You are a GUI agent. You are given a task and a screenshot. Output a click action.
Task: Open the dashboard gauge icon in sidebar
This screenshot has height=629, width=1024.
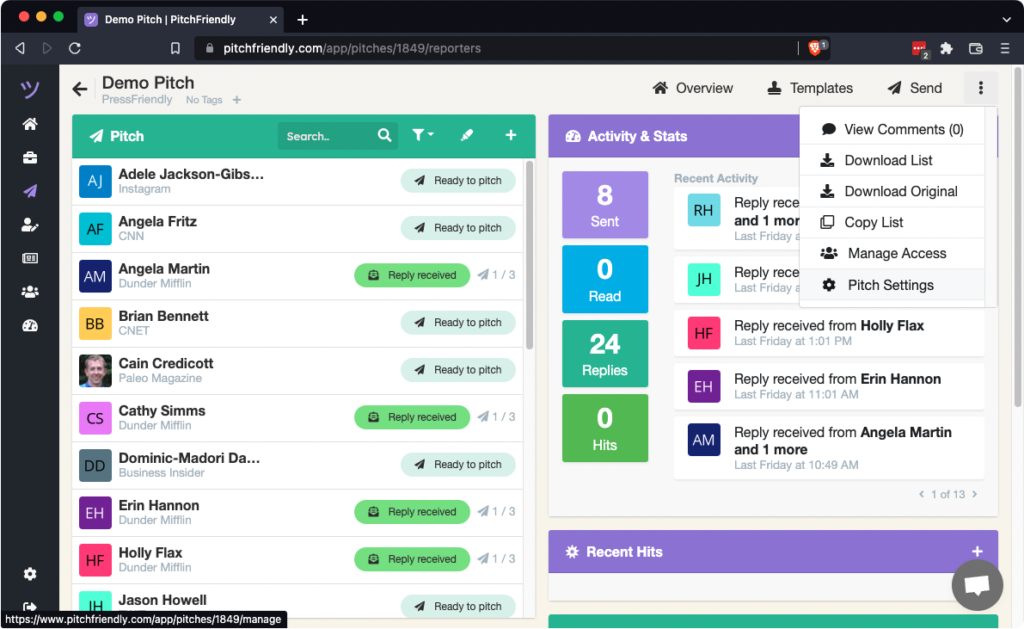pyautogui.click(x=30, y=325)
